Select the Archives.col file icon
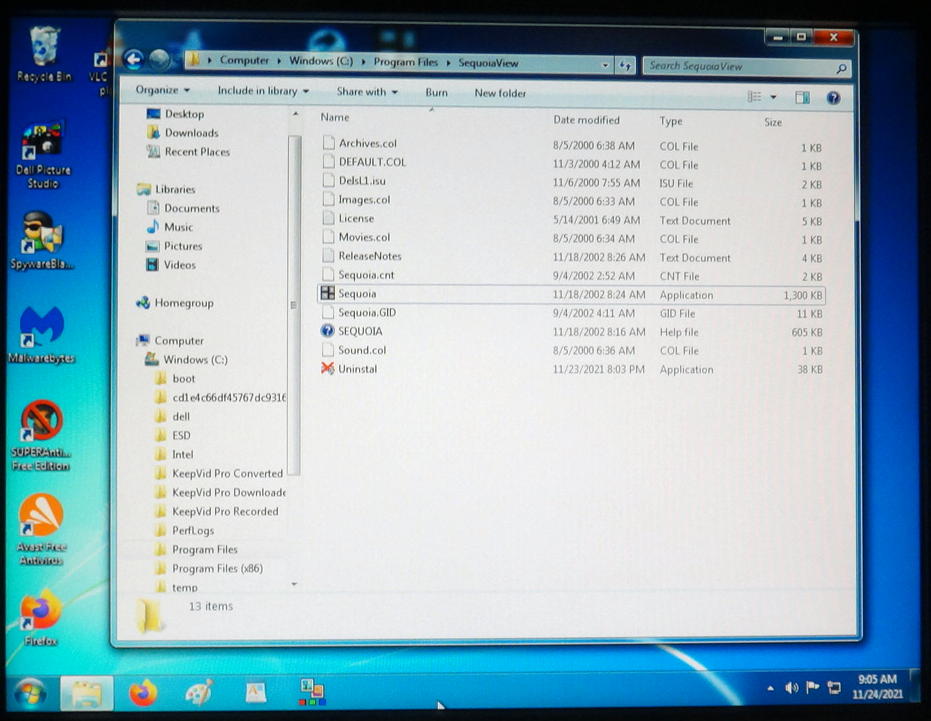This screenshot has width=931, height=721. tap(328, 143)
